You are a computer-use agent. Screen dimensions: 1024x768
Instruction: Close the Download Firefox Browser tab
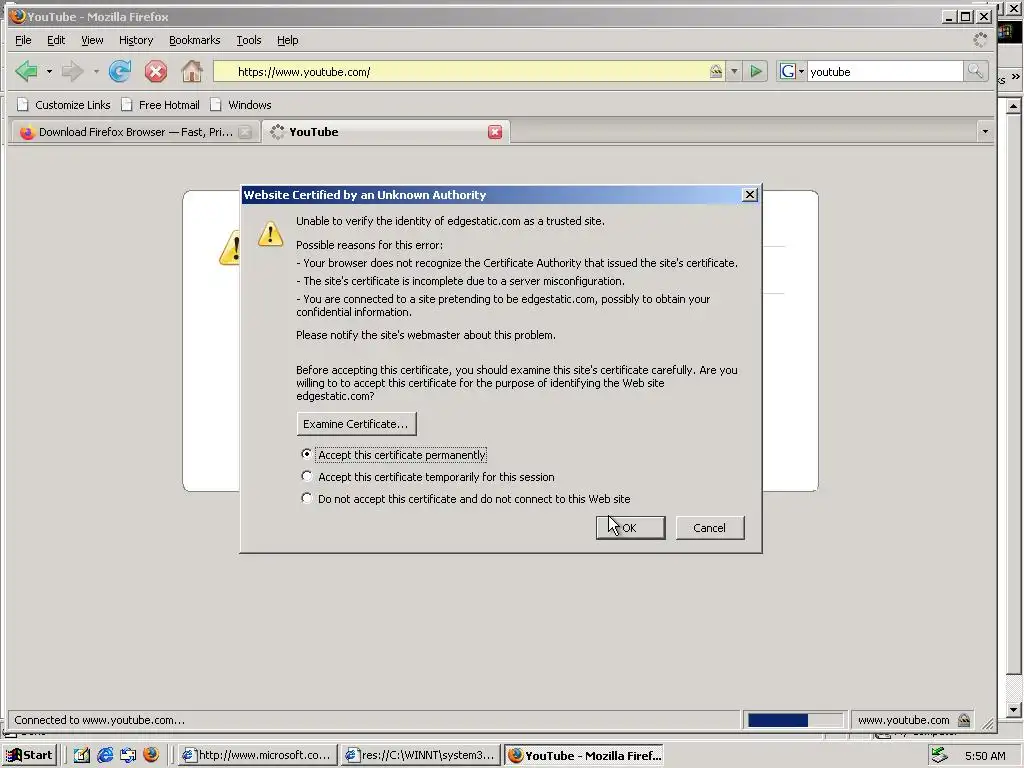tap(245, 132)
